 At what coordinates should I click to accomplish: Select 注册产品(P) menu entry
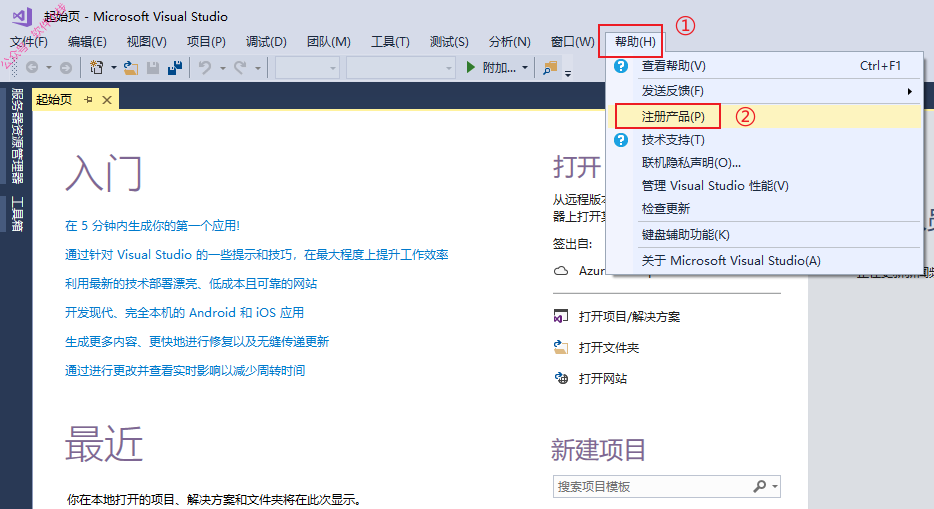point(765,116)
